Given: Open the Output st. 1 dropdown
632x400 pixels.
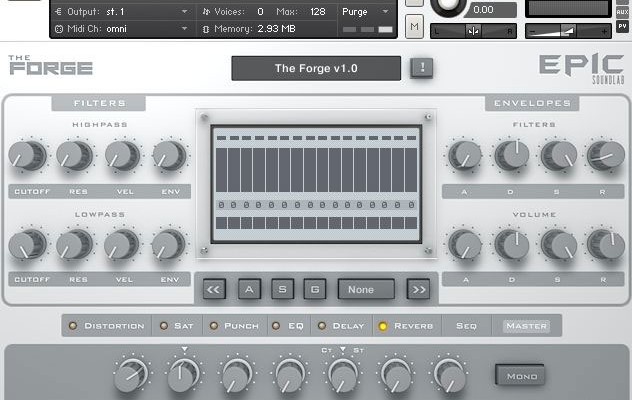Looking at the screenshot, I should pos(121,11).
